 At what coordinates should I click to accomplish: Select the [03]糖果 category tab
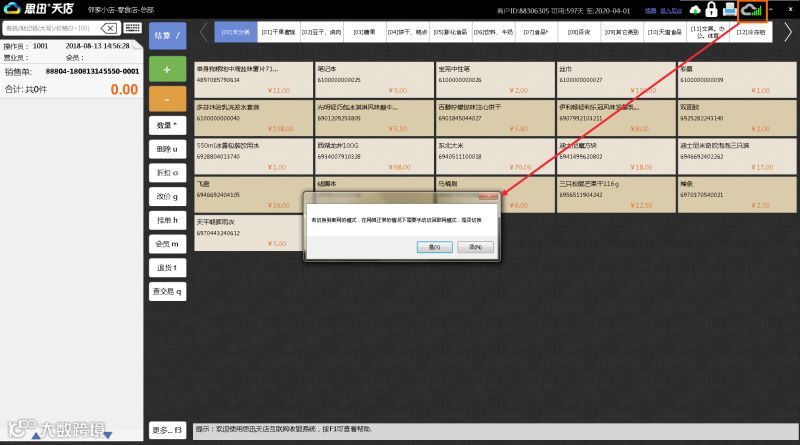point(364,32)
